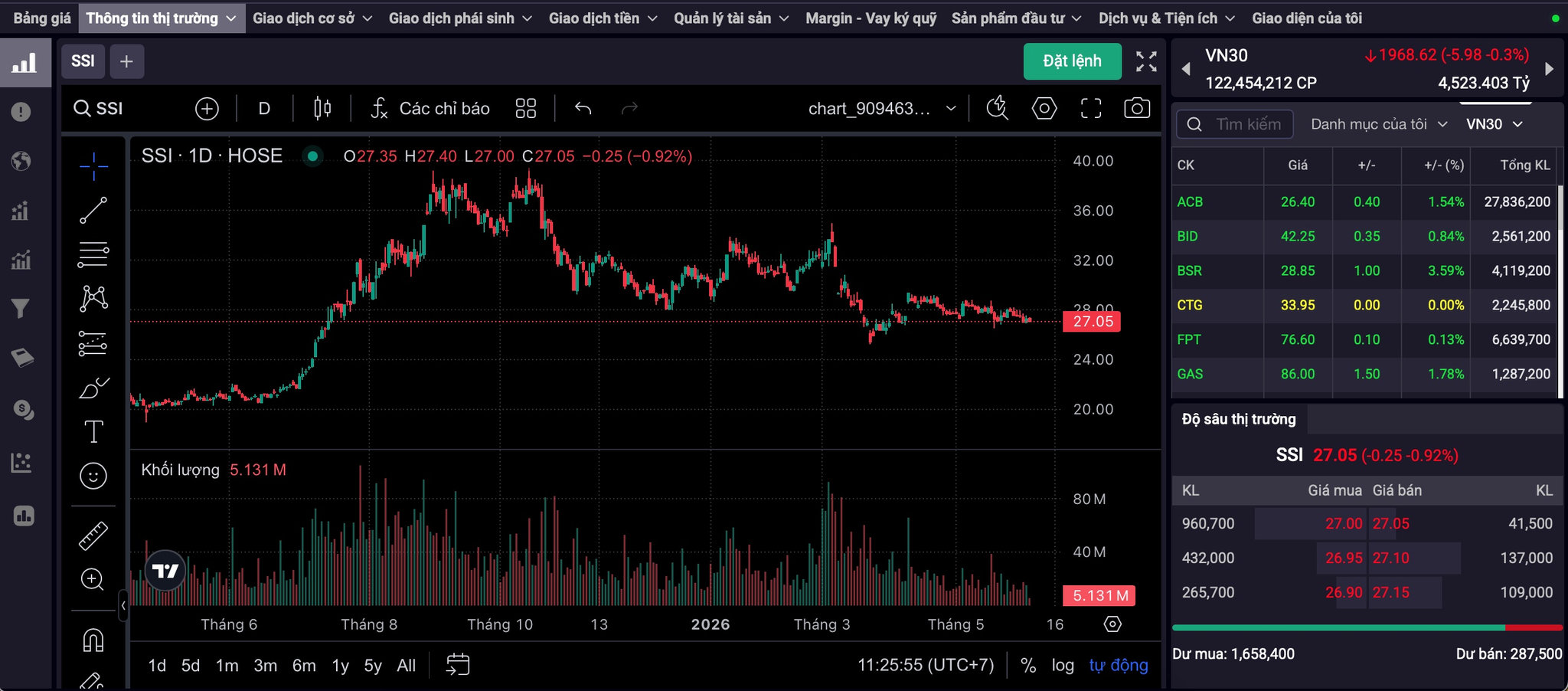Switch to the Bảng giá tab
Image resolution: width=1568 pixels, height=691 pixels.
click(x=42, y=18)
